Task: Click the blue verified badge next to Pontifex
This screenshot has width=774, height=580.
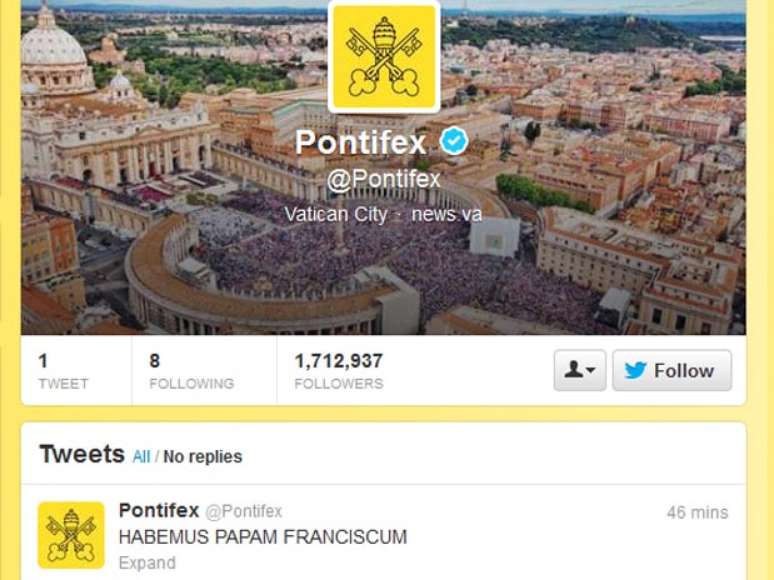Action: (x=454, y=142)
